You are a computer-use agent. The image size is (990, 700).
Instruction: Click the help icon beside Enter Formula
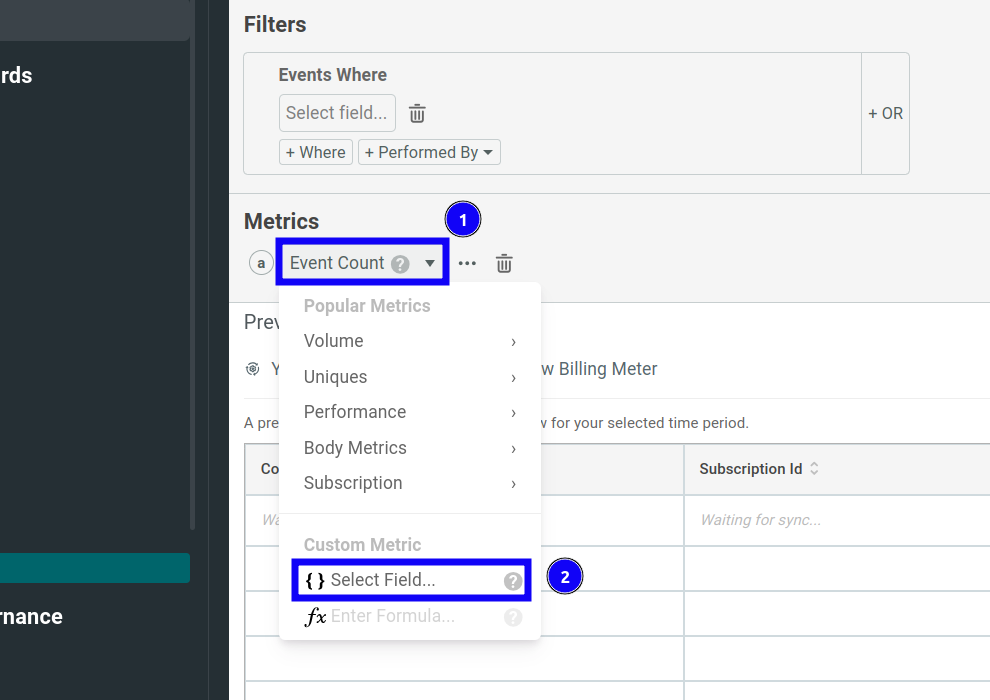tap(513, 617)
